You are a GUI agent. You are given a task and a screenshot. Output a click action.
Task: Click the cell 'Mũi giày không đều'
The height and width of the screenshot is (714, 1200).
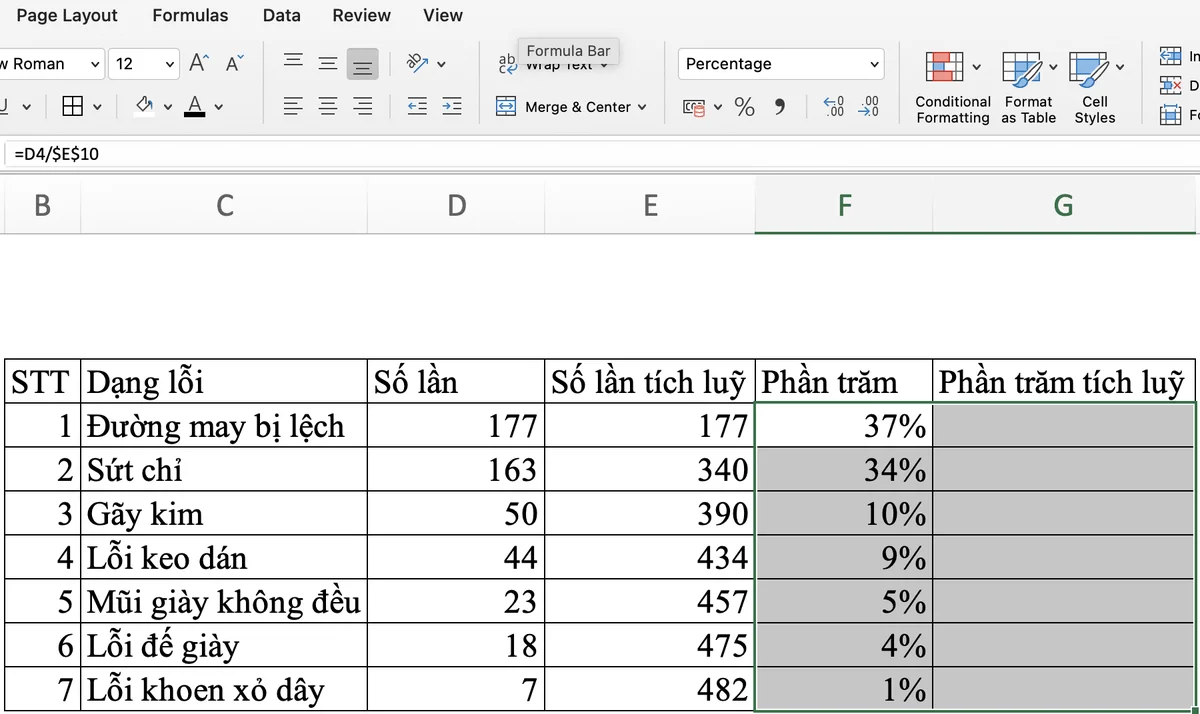225,602
